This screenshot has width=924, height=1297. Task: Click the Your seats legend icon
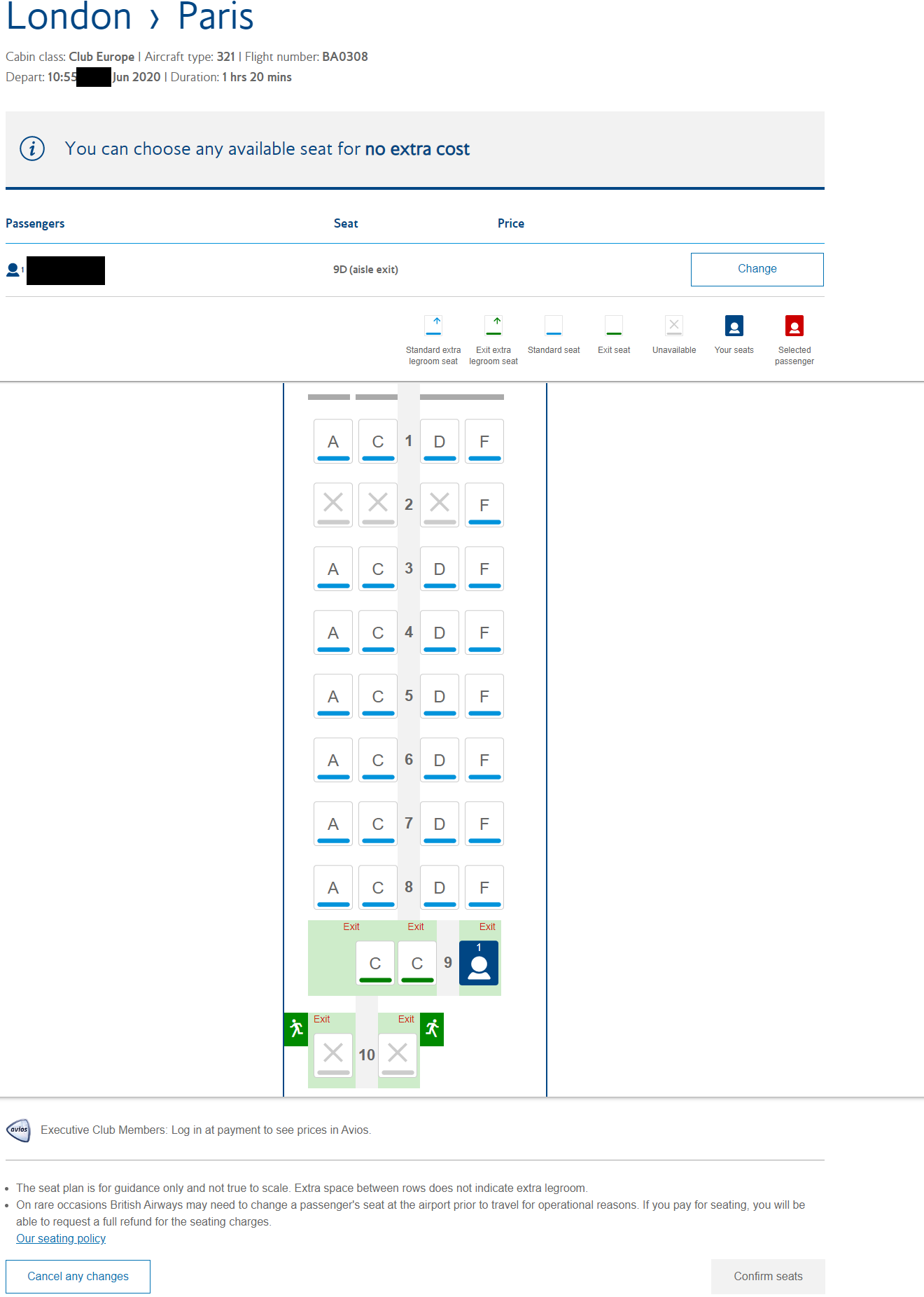pos(734,326)
